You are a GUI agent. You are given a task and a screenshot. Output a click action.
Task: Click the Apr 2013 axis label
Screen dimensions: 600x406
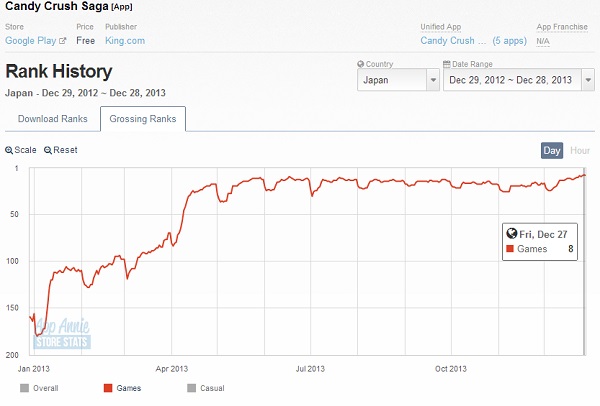(x=172, y=369)
